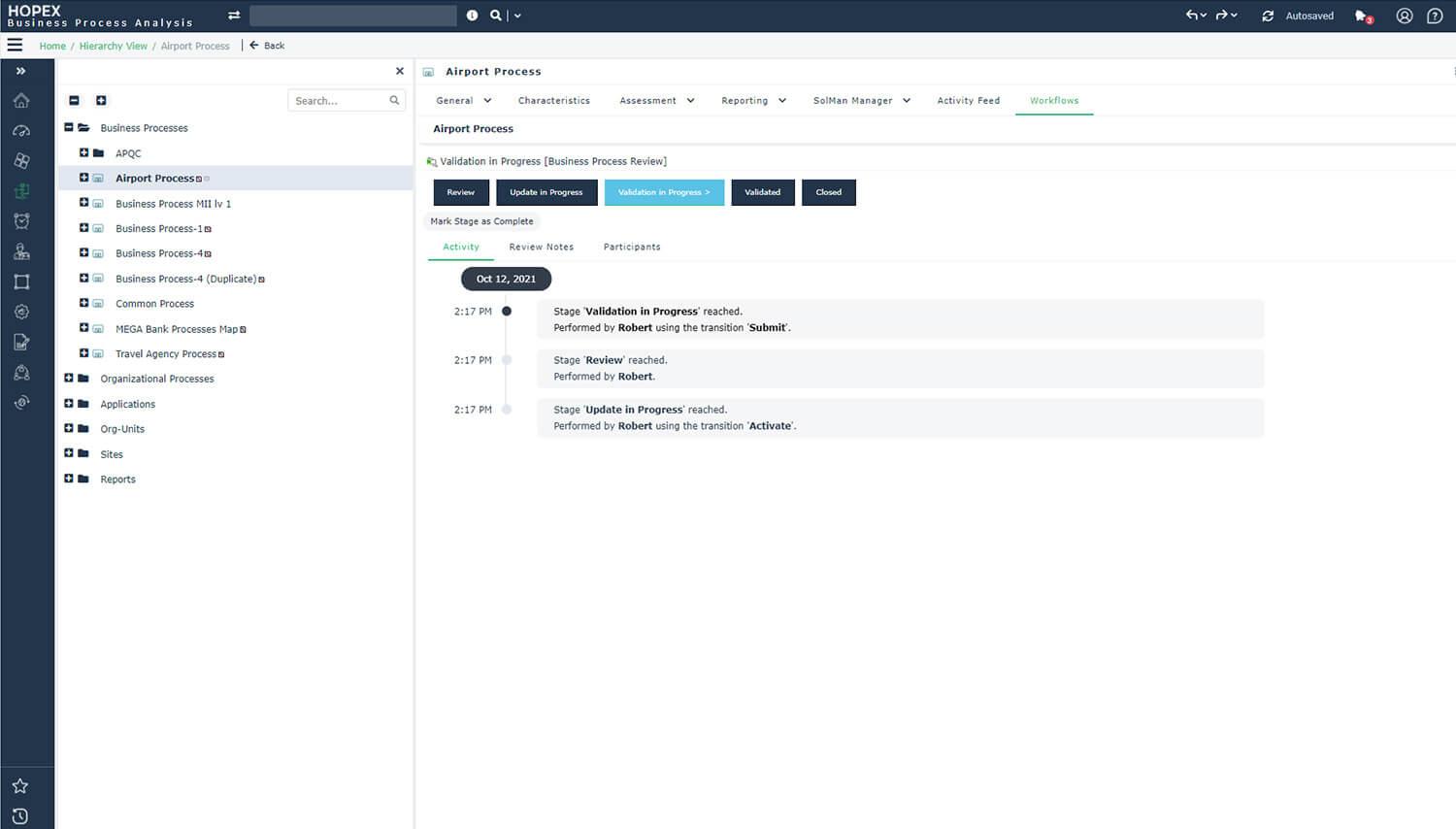Expand the Reports folder

69,479
